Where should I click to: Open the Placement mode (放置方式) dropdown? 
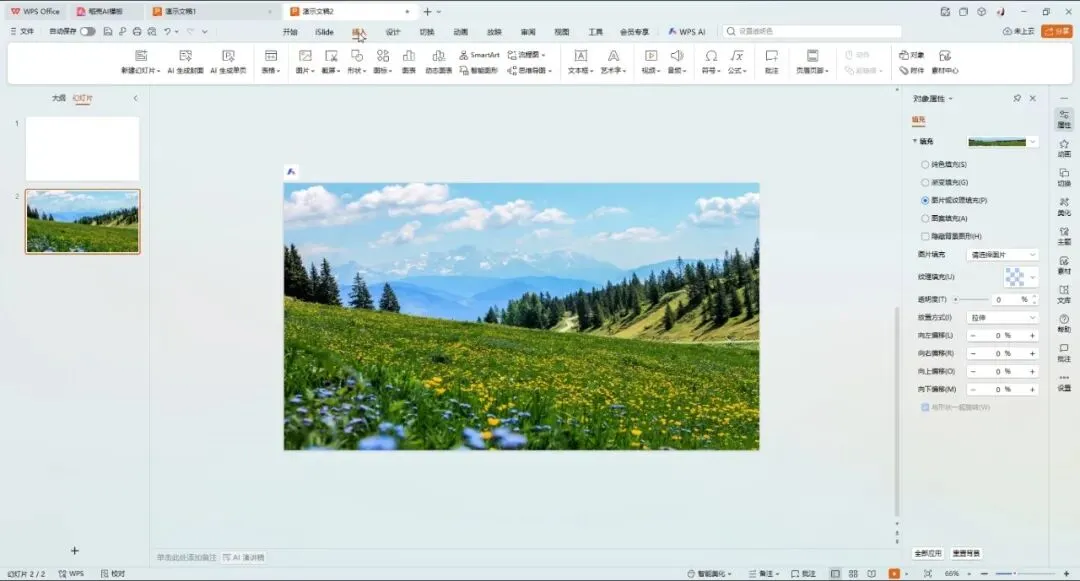[1002, 317]
